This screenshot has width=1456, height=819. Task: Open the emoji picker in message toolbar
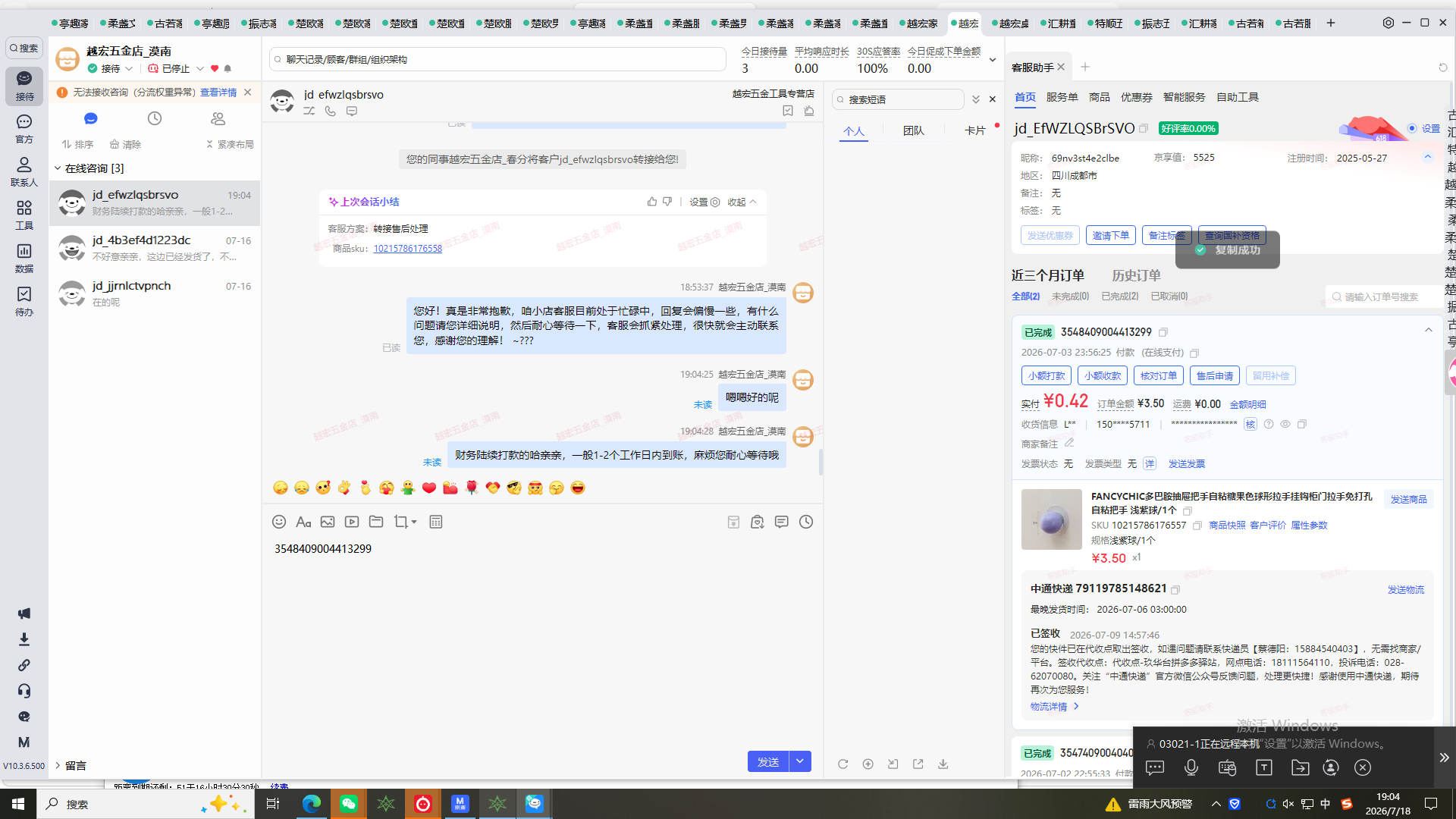[x=279, y=522]
